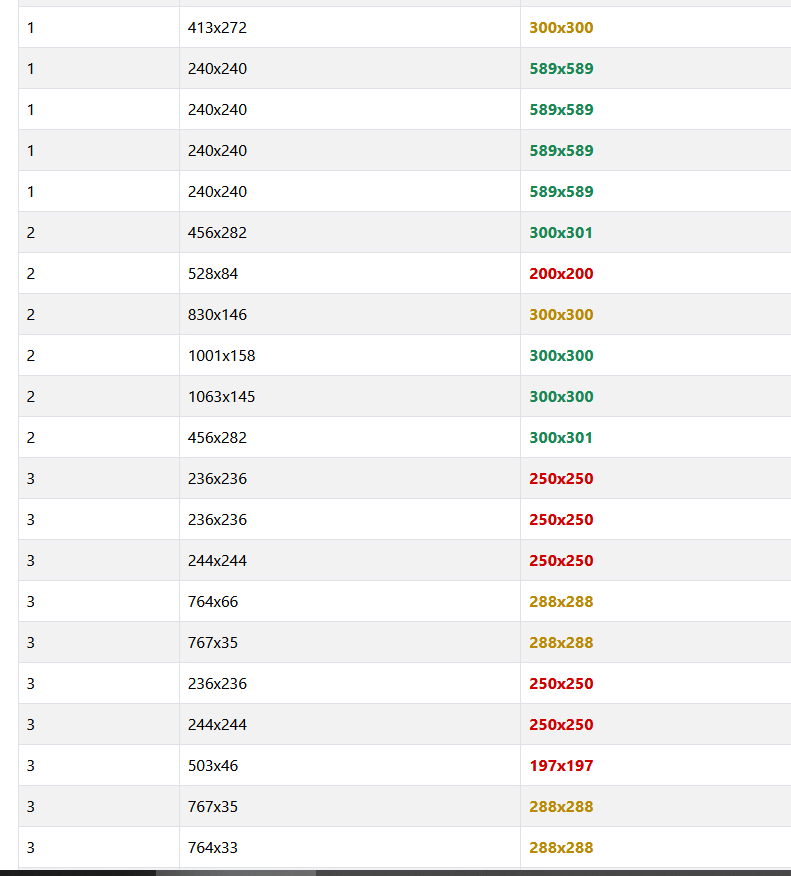Select the 528x84 dimension cell
Image resolution: width=791 pixels, height=876 pixels.
coord(213,274)
